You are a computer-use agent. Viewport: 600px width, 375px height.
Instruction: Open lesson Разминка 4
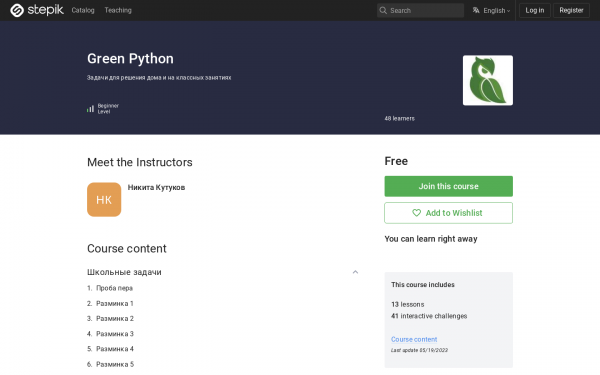(x=115, y=349)
